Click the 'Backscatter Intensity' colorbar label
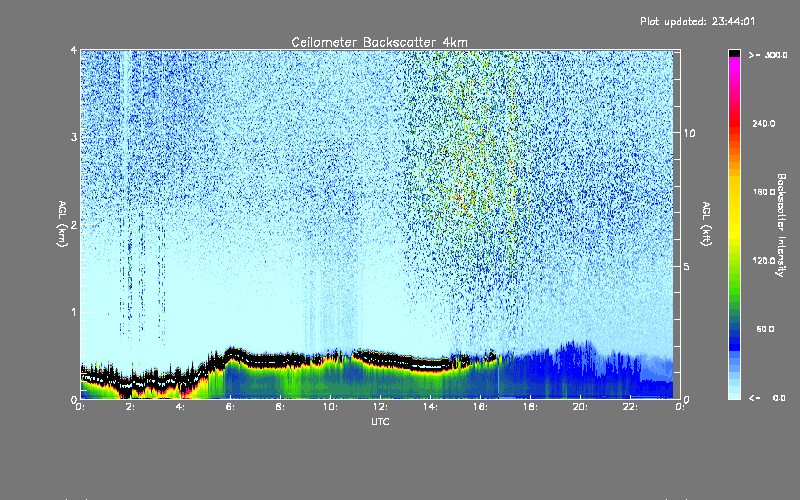This screenshot has width=800, height=500. point(781,225)
